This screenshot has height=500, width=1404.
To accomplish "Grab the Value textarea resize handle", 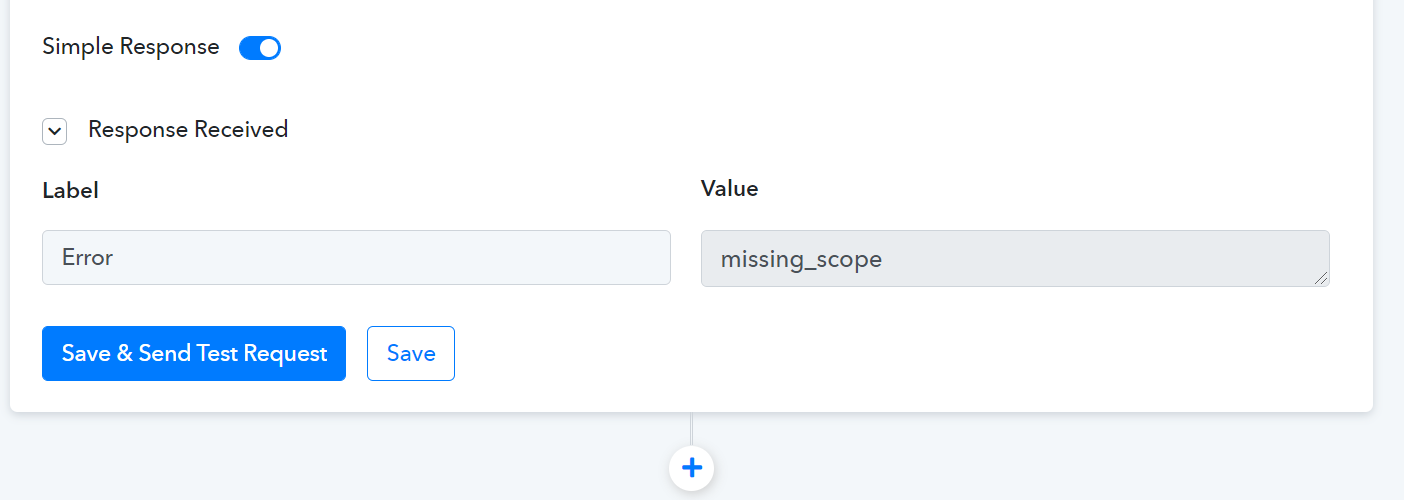I will (x=1322, y=279).
